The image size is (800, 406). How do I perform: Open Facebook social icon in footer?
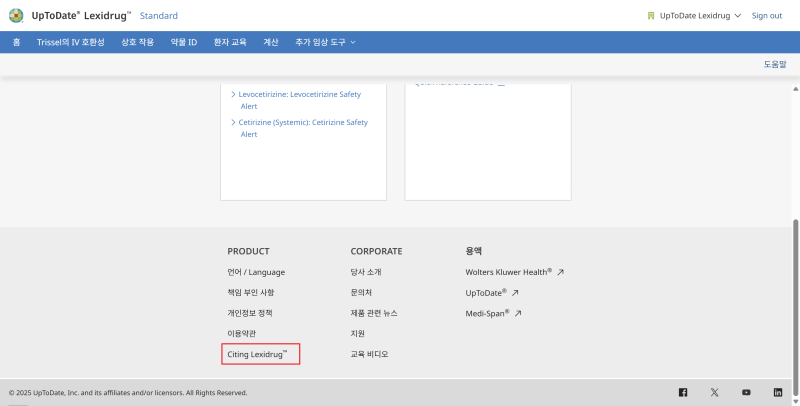click(x=683, y=392)
